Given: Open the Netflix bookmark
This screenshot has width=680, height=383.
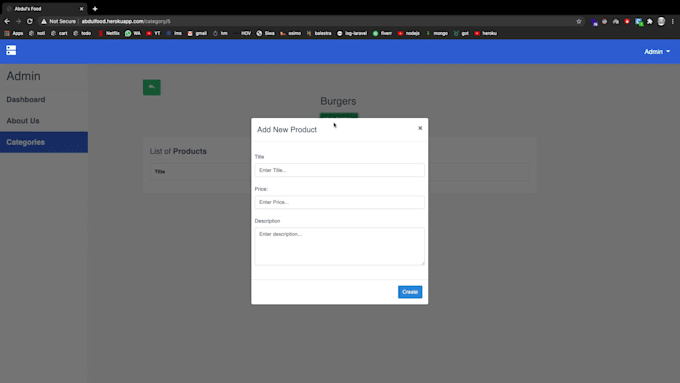Looking at the screenshot, I should pos(109,33).
